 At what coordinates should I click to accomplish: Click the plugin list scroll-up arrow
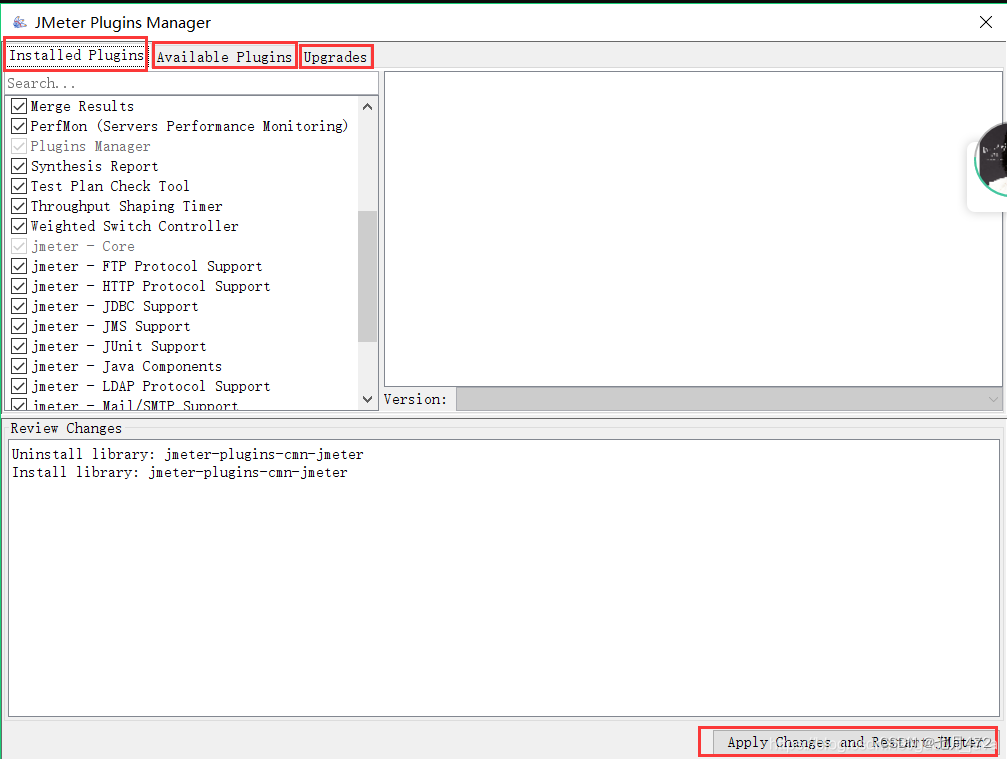click(x=367, y=107)
